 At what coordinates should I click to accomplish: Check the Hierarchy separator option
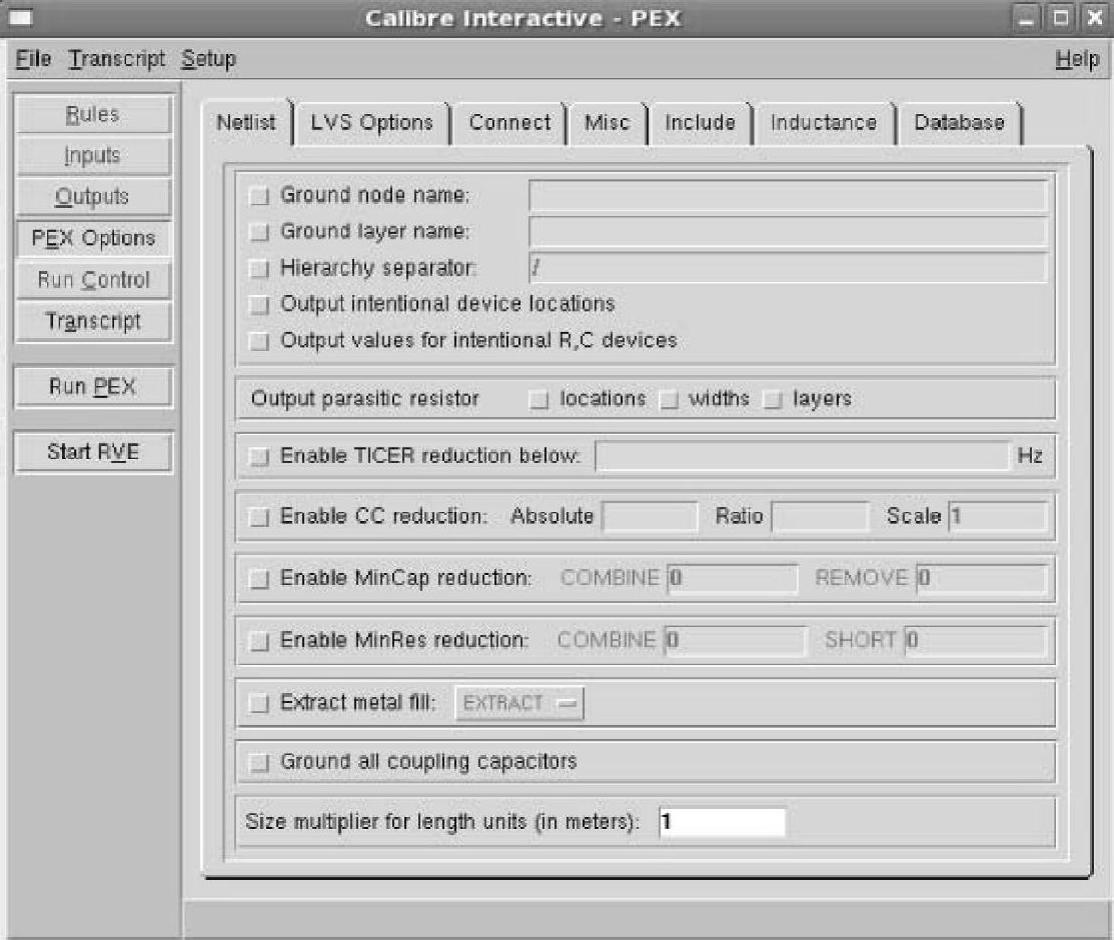click(x=260, y=268)
